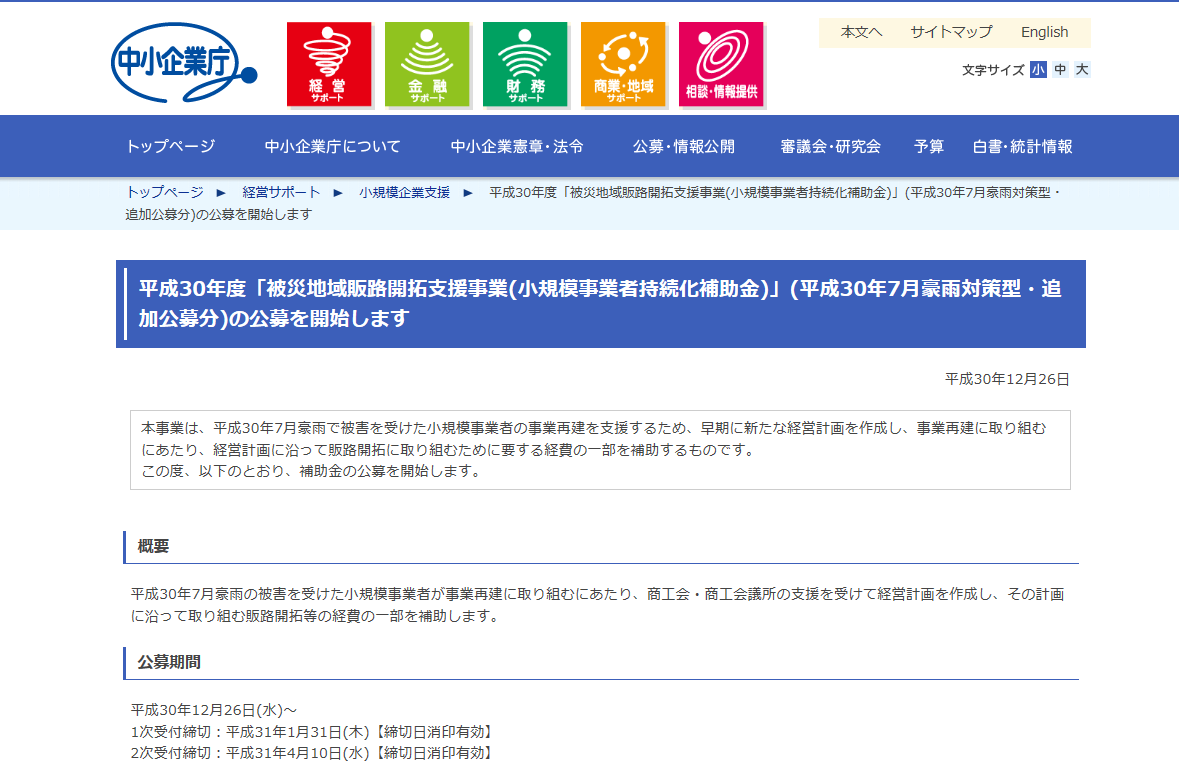Image resolution: width=1179 pixels, height=775 pixels.
Task: Click the 中小企業庁 logo
Action: (183, 64)
